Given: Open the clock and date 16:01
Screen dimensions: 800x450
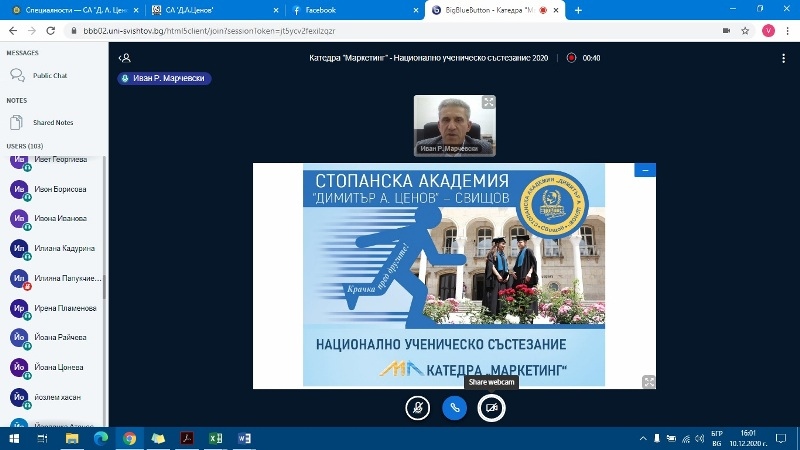Looking at the screenshot, I should pyautogui.click(x=748, y=438).
